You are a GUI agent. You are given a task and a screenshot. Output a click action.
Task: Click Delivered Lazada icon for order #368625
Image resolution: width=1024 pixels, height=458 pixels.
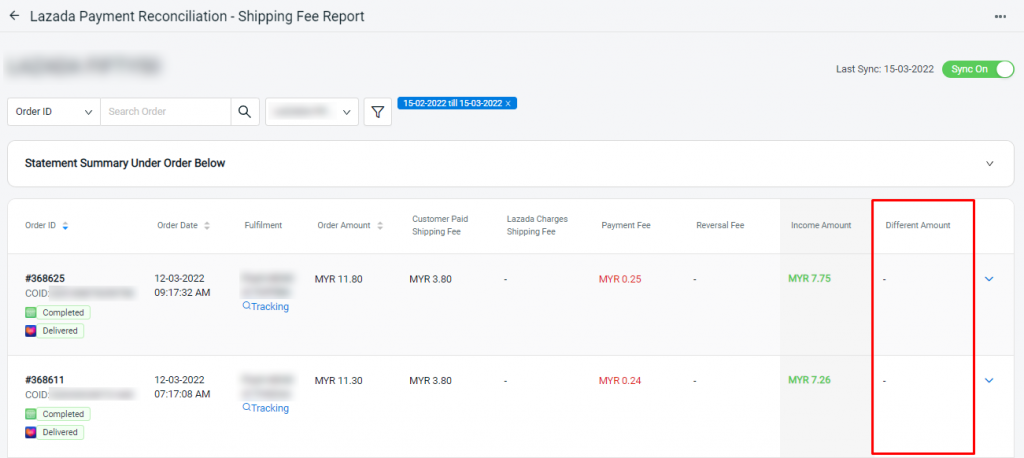pos(31,331)
